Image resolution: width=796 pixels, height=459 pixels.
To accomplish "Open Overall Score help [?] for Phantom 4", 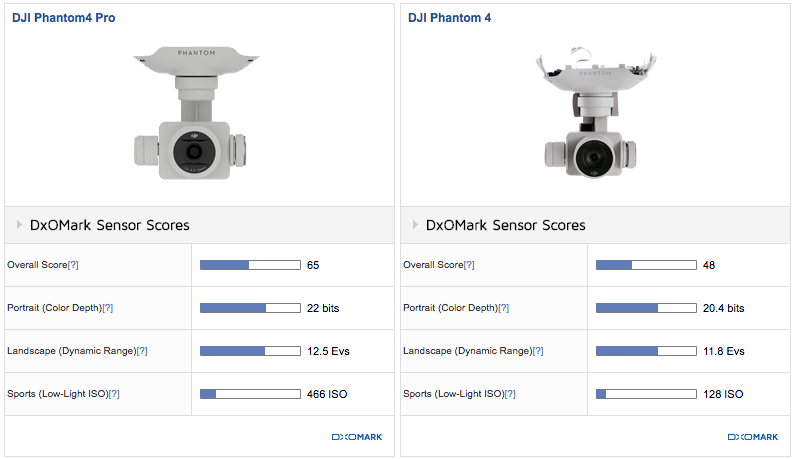I will coord(469,265).
